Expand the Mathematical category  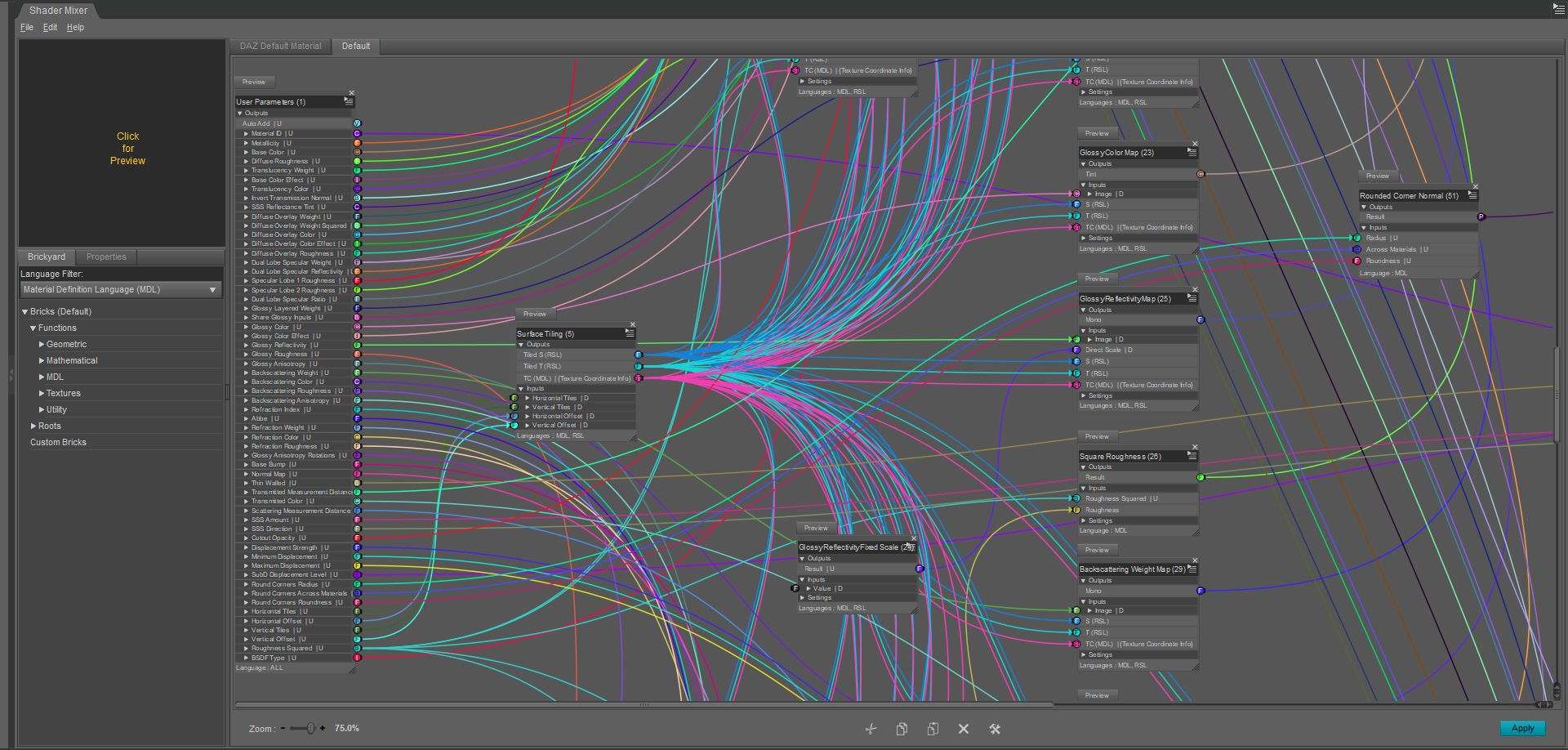(42, 361)
